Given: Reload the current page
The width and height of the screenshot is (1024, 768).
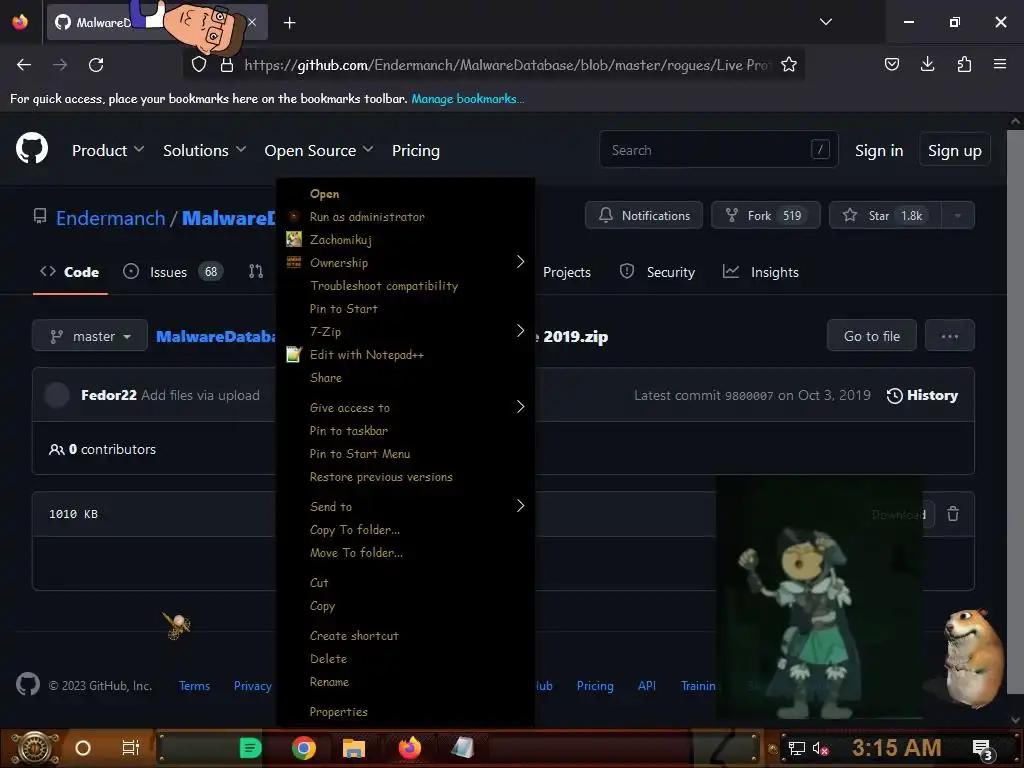Looking at the screenshot, I should 96,65.
